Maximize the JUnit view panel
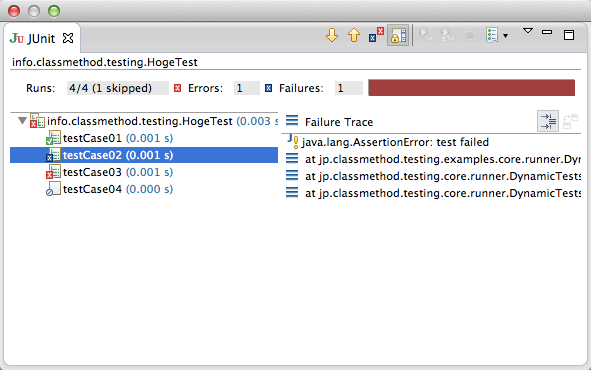The width and height of the screenshot is (591, 370). point(569,35)
